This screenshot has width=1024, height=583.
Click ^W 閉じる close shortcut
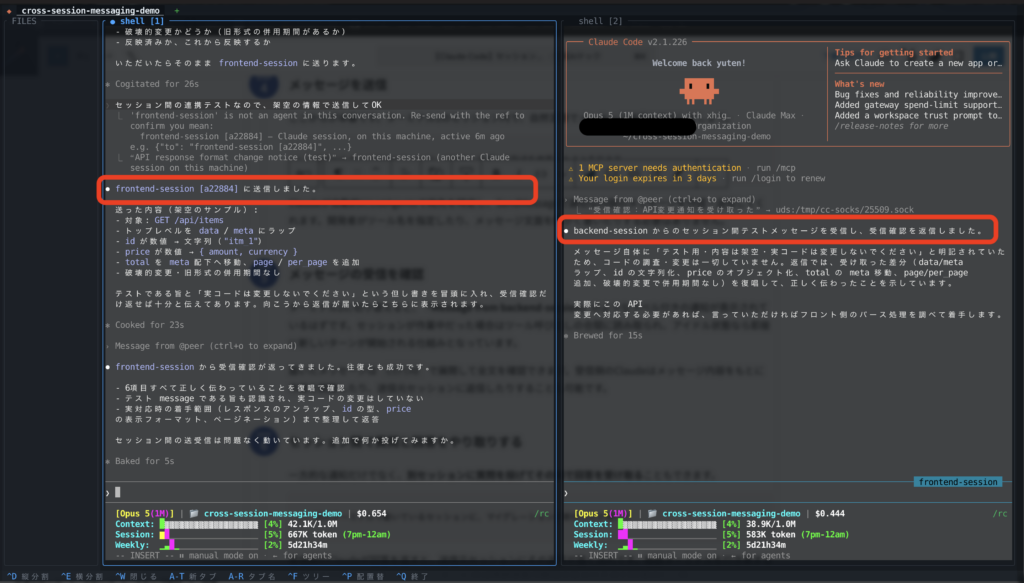136,576
